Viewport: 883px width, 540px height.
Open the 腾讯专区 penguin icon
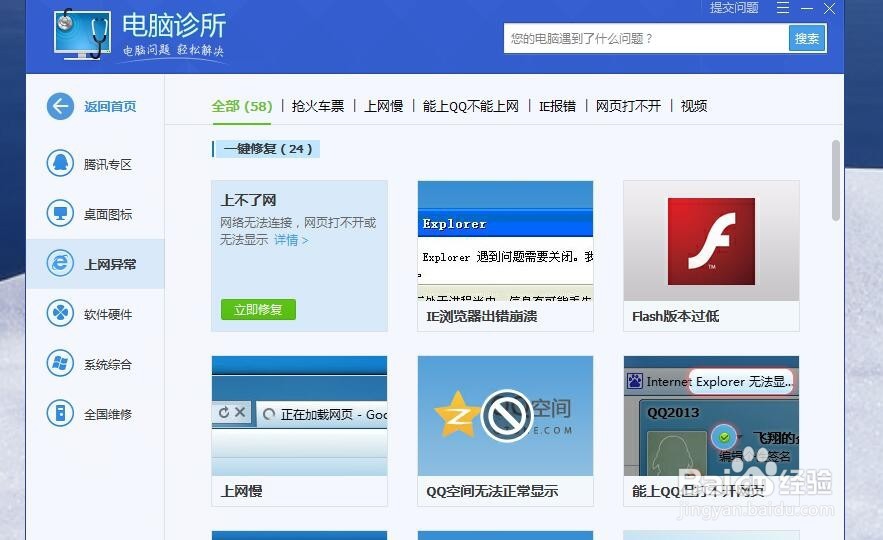pyautogui.click(x=60, y=163)
